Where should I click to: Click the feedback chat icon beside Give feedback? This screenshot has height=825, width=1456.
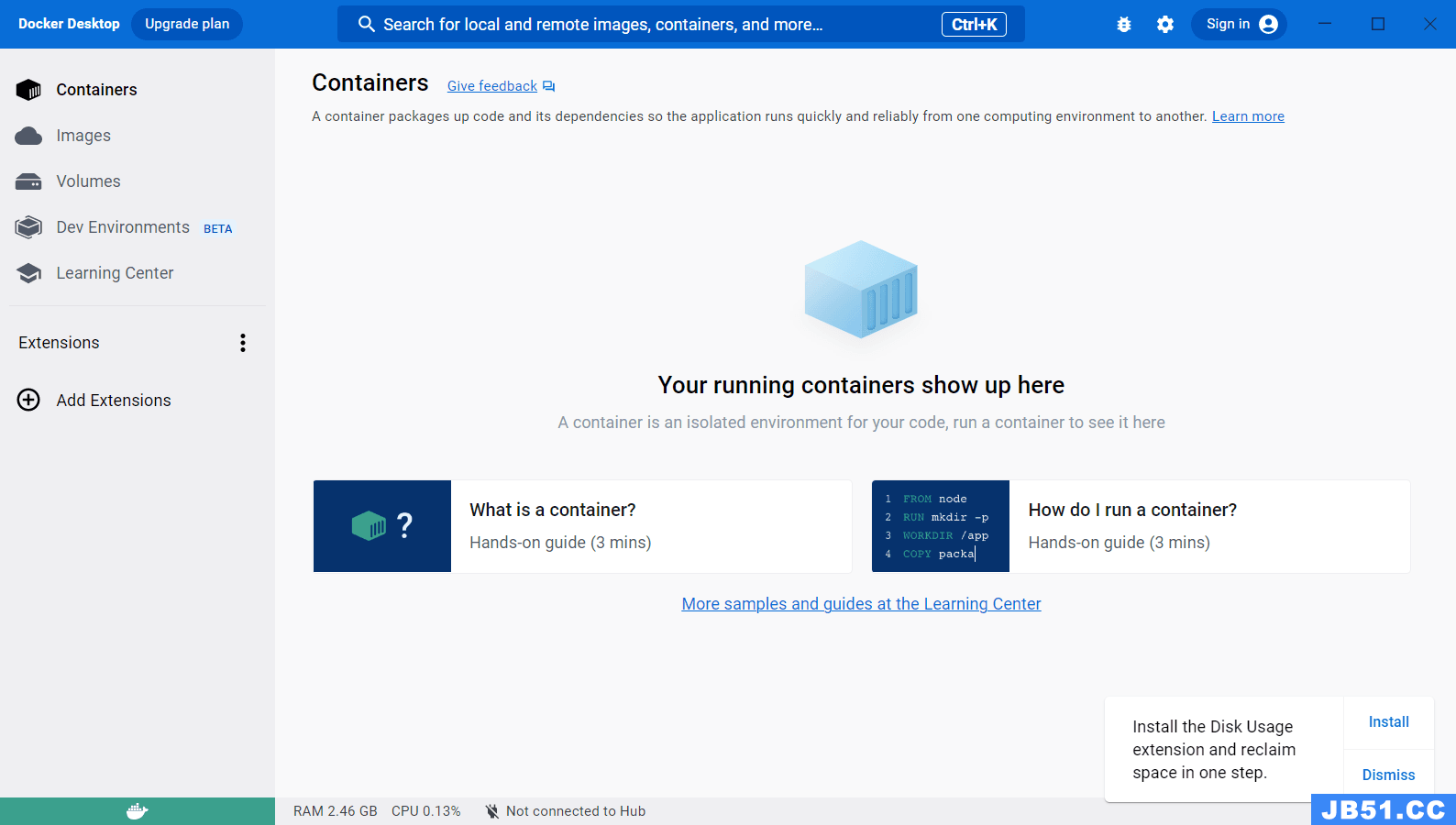(x=548, y=86)
